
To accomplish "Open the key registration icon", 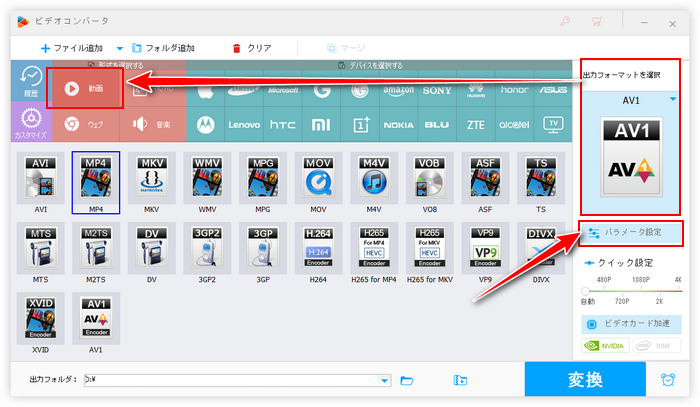I will [x=565, y=21].
